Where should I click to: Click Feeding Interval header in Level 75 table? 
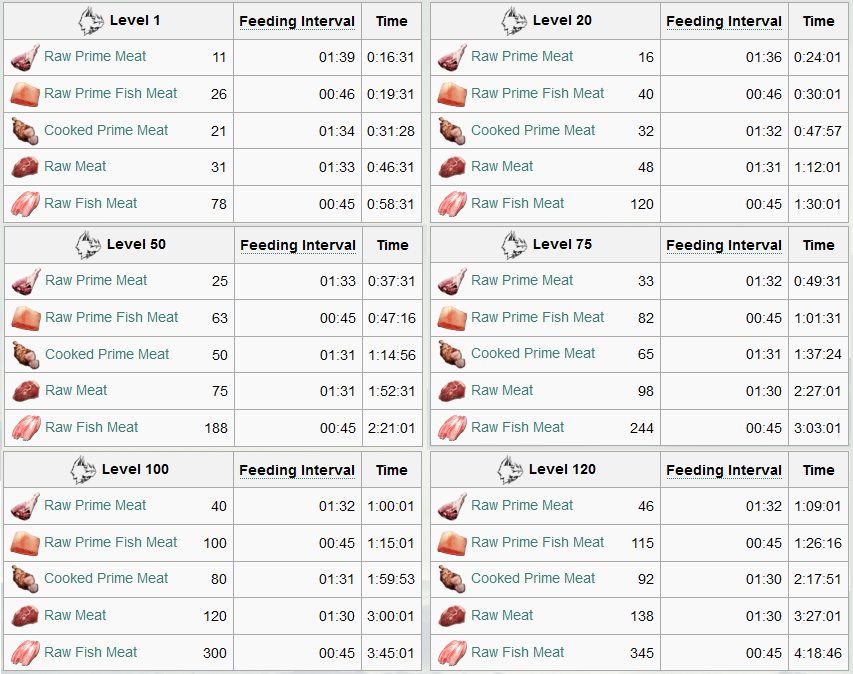point(724,245)
